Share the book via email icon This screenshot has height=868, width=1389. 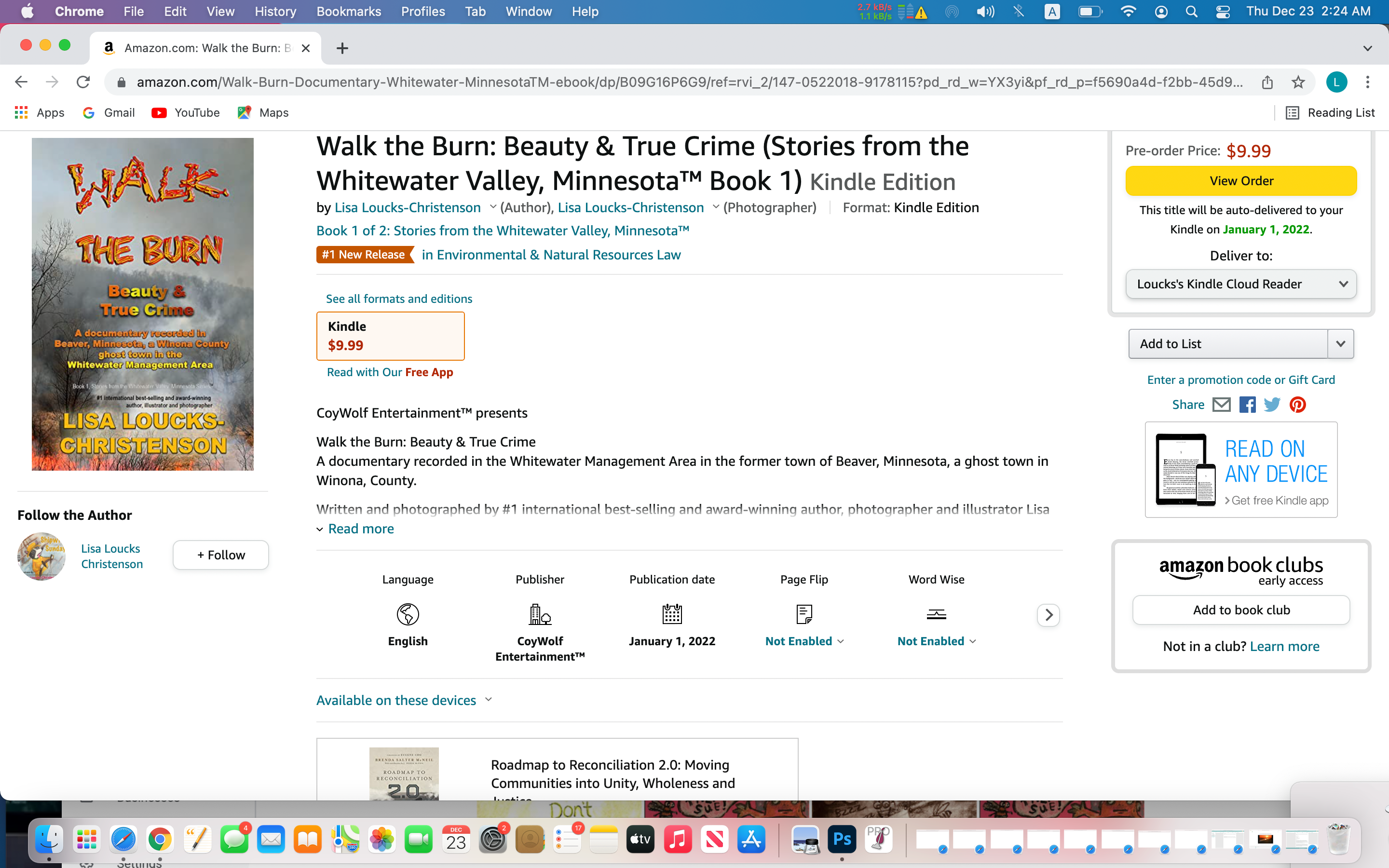click(x=1221, y=405)
